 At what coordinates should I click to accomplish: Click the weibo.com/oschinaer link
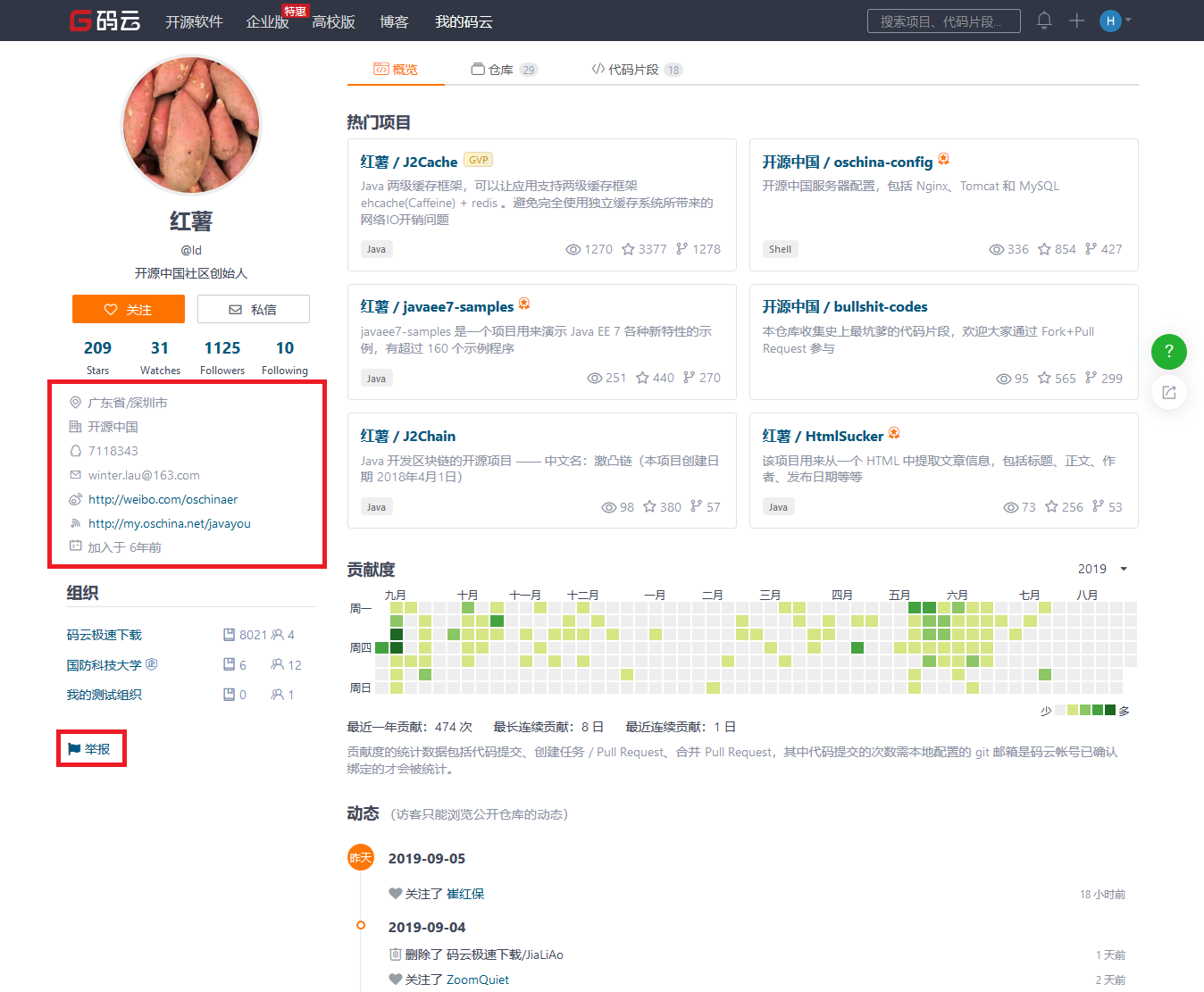pos(163,499)
